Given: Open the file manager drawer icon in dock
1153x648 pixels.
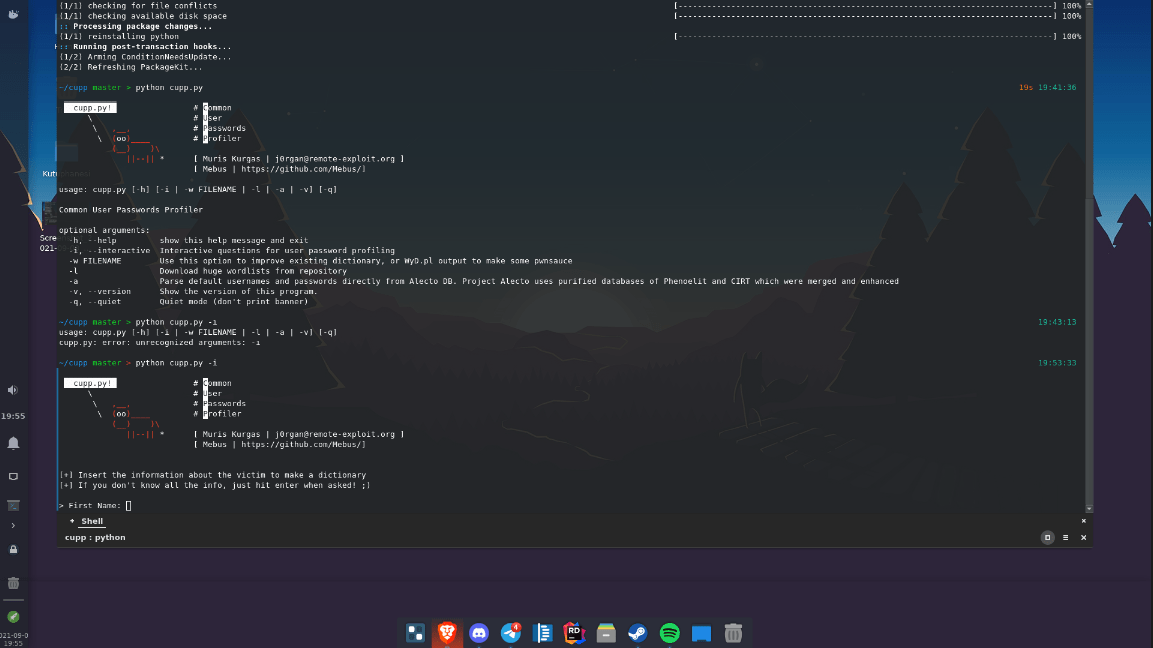Looking at the screenshot, I should click(606, 633).
